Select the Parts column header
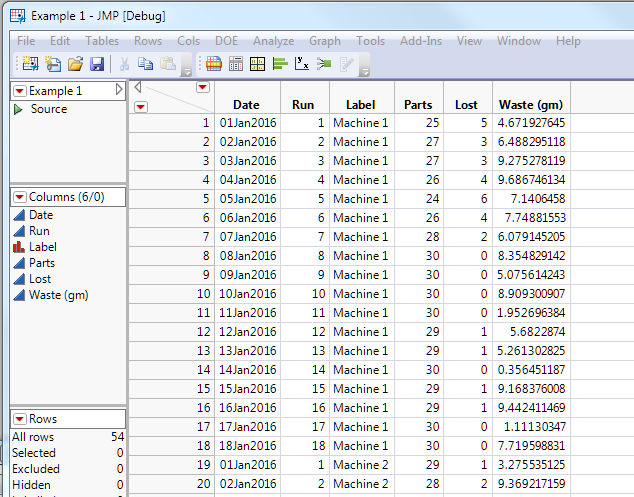Image resolution: width=634 pixels, height=497 pixels. [x=418, y=105]
